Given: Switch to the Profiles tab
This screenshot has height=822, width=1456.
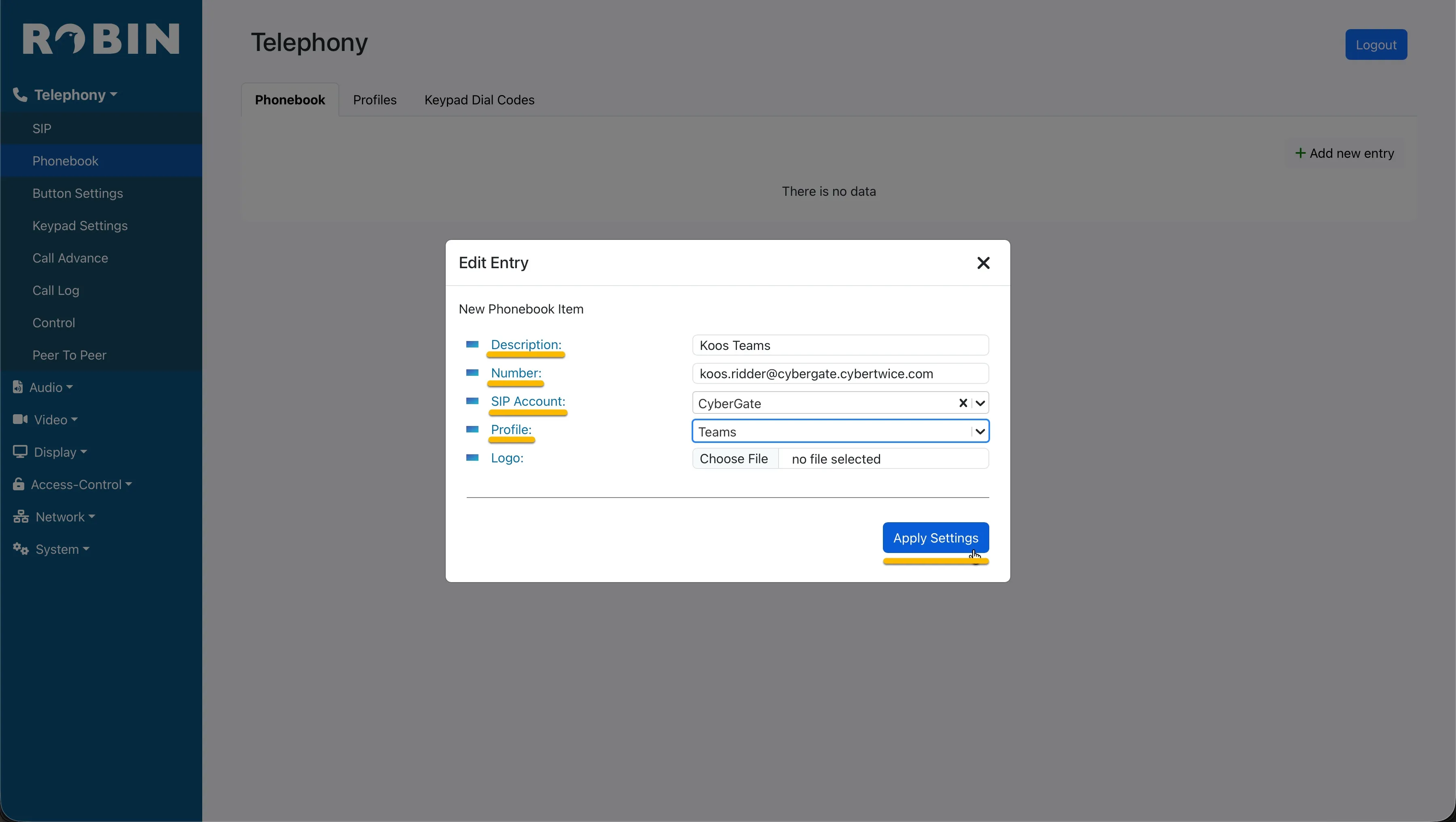Looking at the screenshot, I should 375,100.
